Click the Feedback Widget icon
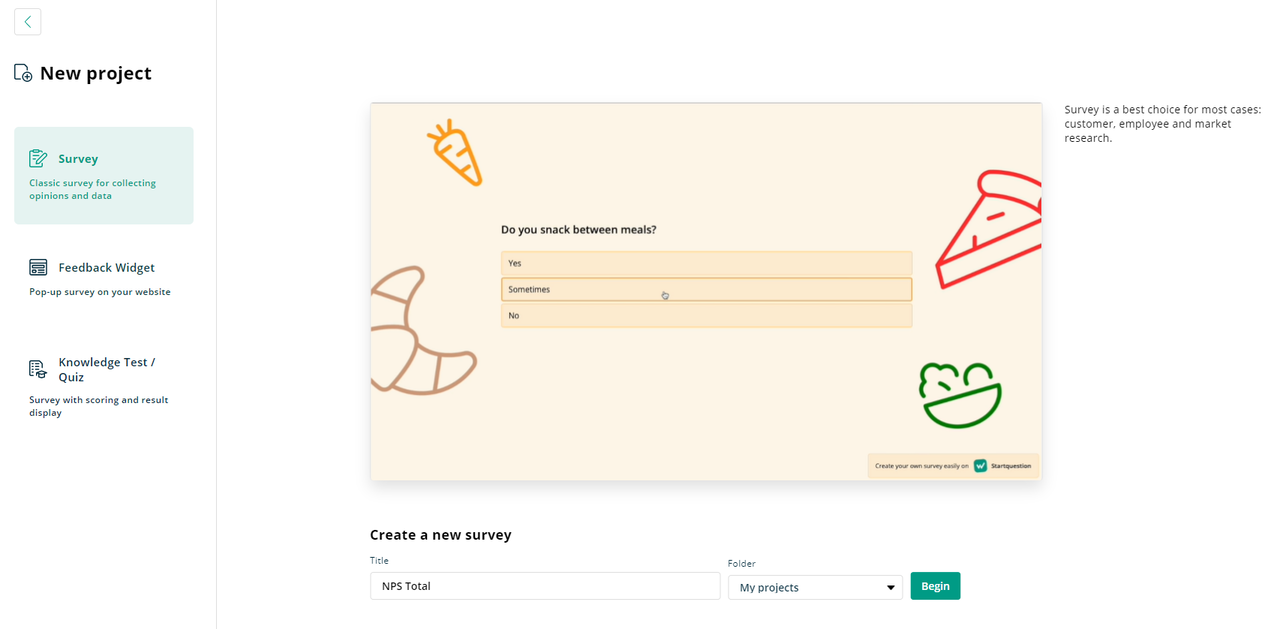The image size is (1277, 629). point(38,267)
